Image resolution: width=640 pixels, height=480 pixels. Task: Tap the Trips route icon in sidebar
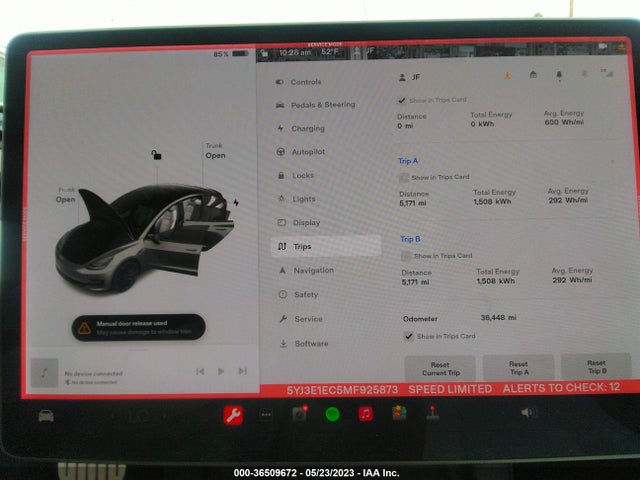[x=282, y=246]
